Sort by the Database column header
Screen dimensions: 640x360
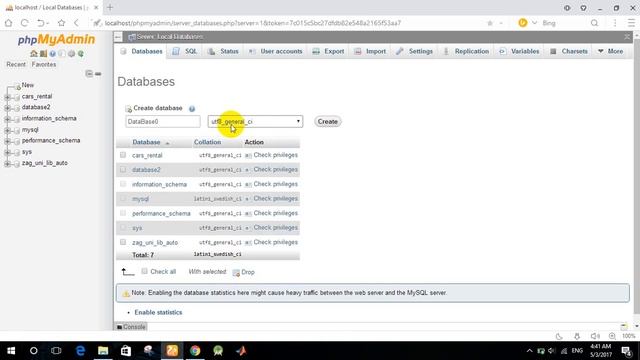pyautogui.click(x=146, y=142)
